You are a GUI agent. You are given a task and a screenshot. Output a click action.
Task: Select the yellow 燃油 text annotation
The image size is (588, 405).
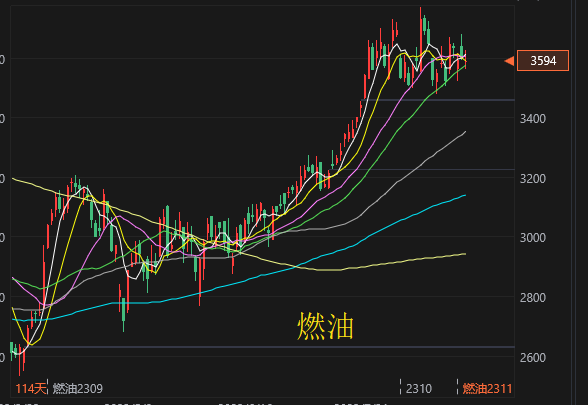coord(326,326)
